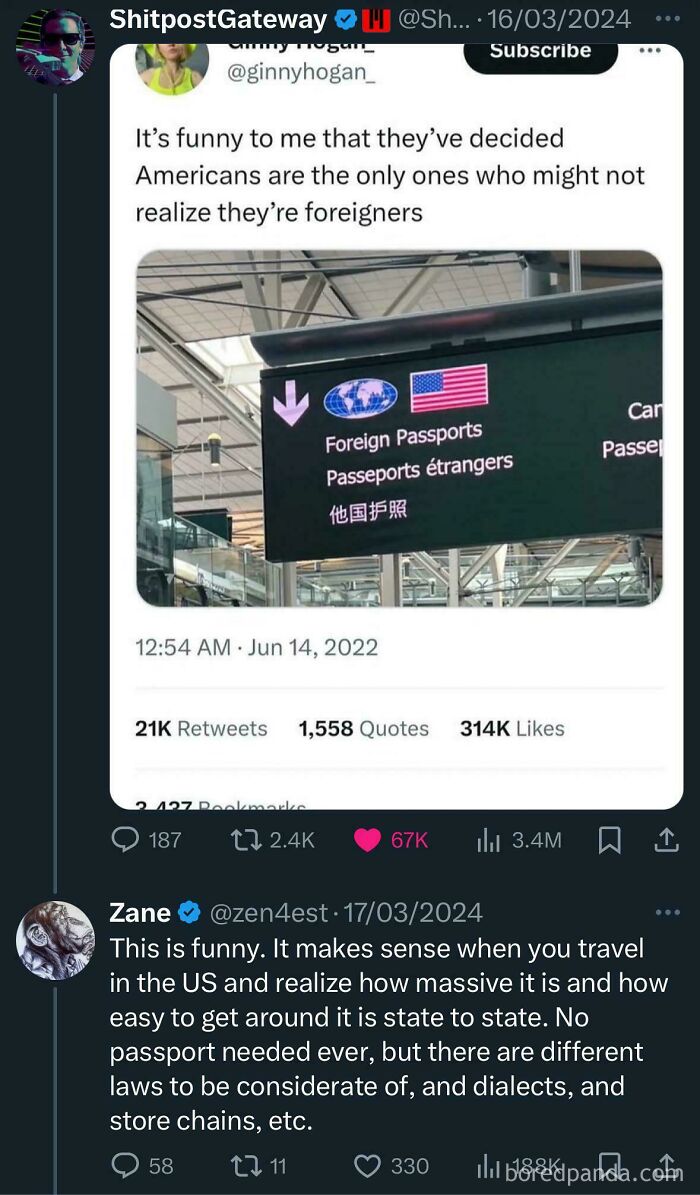Open the 21K Retweets list
The width and height of the screenshot is (700, 1195).
[x=201, y=729]
